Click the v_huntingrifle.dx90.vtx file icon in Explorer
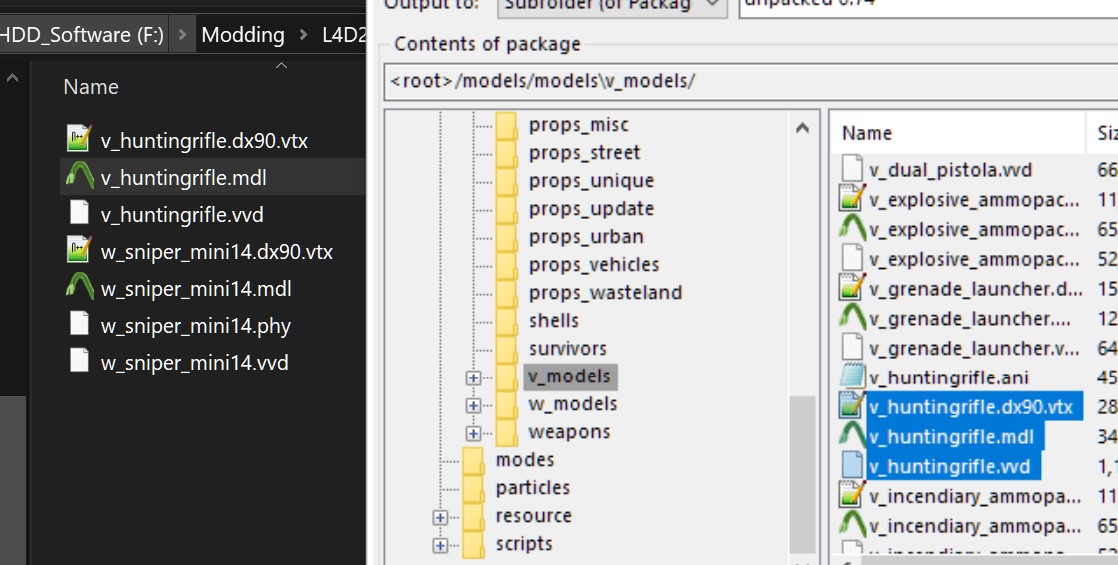1118x565 pixels. click(x=79, y=141)
